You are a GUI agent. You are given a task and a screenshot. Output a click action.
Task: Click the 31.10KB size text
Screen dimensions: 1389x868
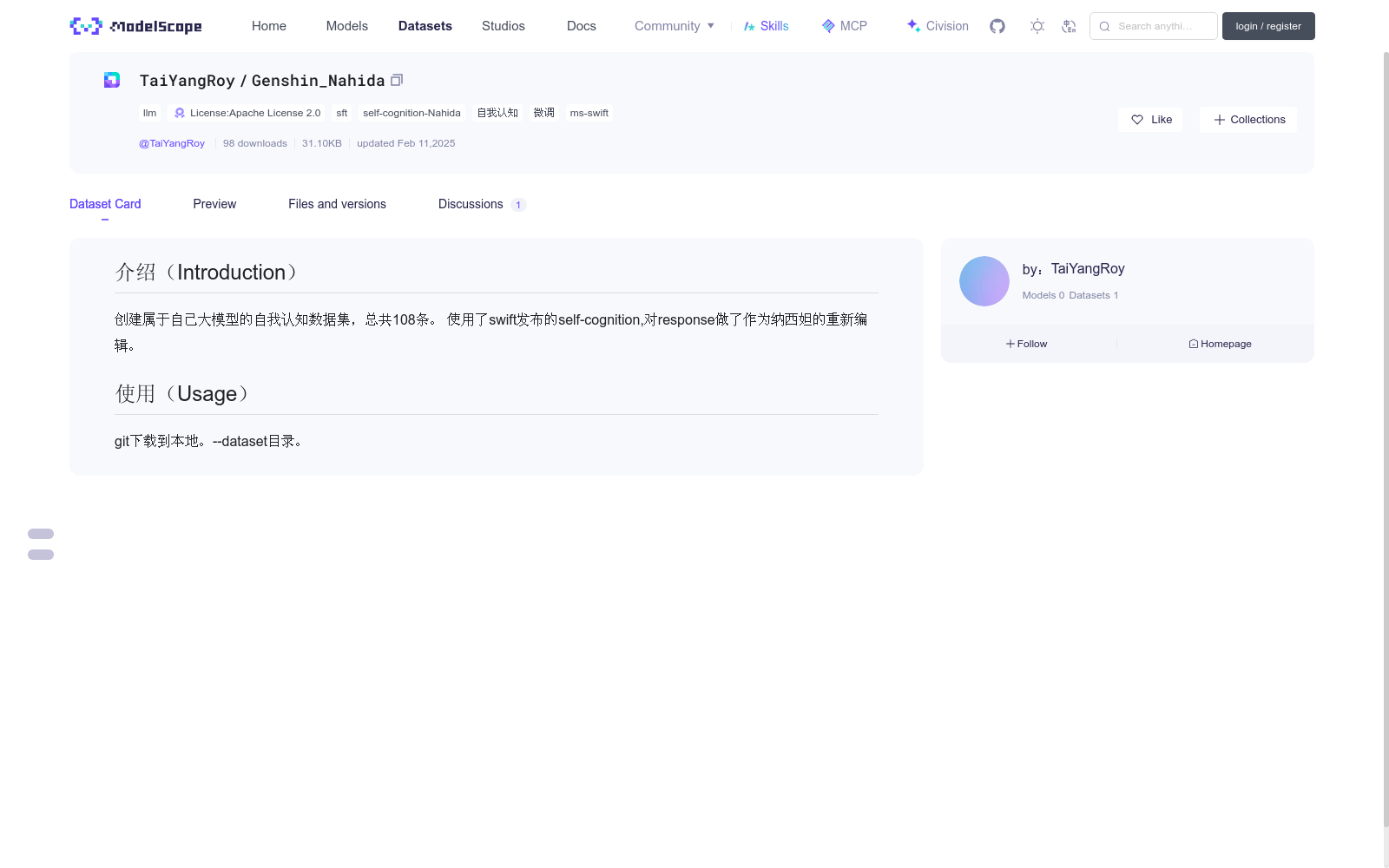(x=322, y=143)
